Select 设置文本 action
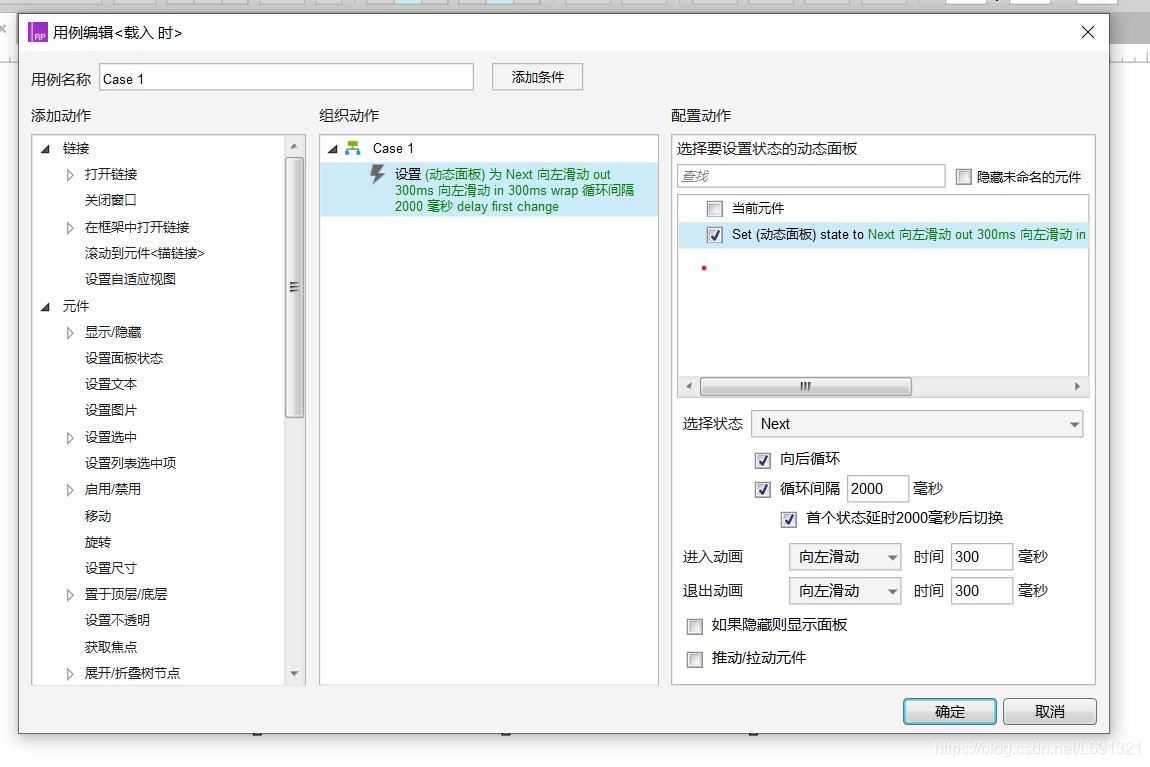The width and height of the screenshot is (1150, 767). [111, 384]
